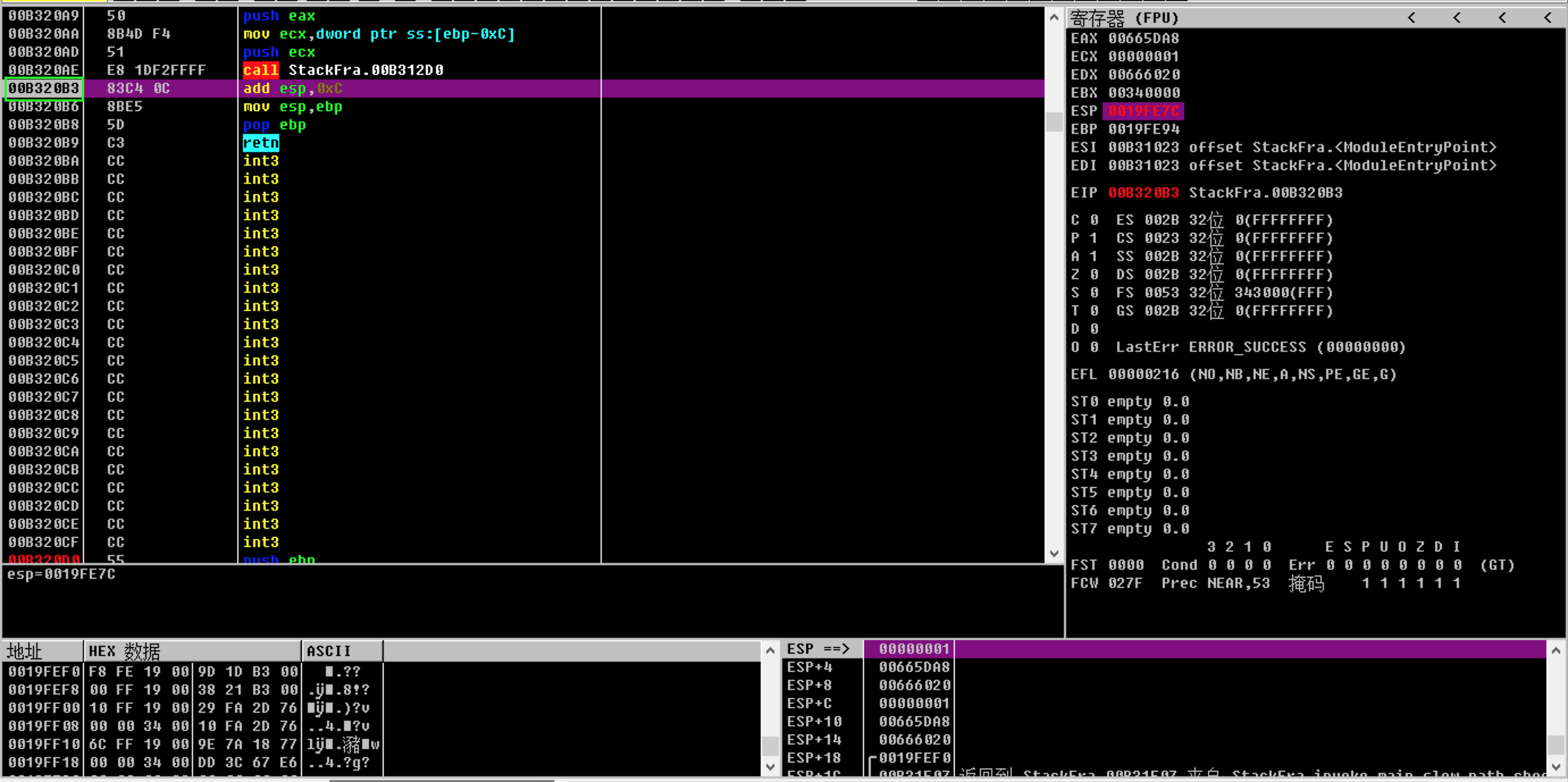Select EBX register value 00340000
The width and height of the screenshot is (1568, 782).
point(1144,93)
